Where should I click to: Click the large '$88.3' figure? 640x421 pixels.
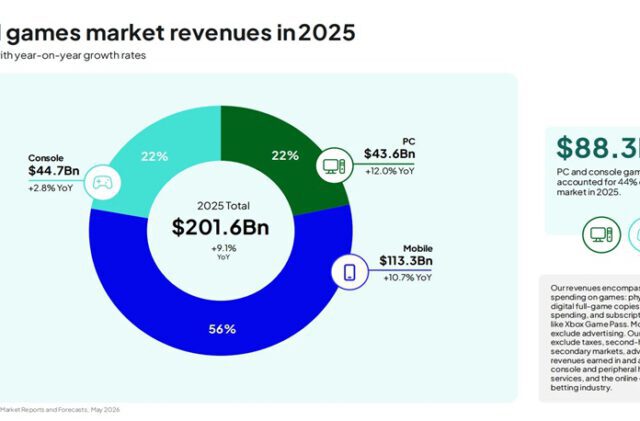(598, 148)
